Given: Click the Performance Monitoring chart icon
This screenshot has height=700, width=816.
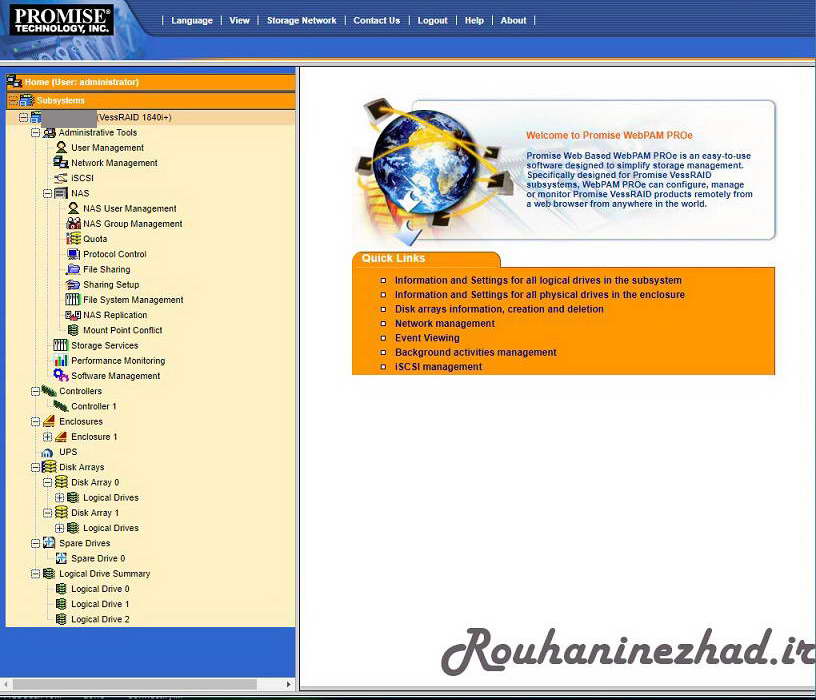Looking at the screenshot, I should (x=61, y=360).
